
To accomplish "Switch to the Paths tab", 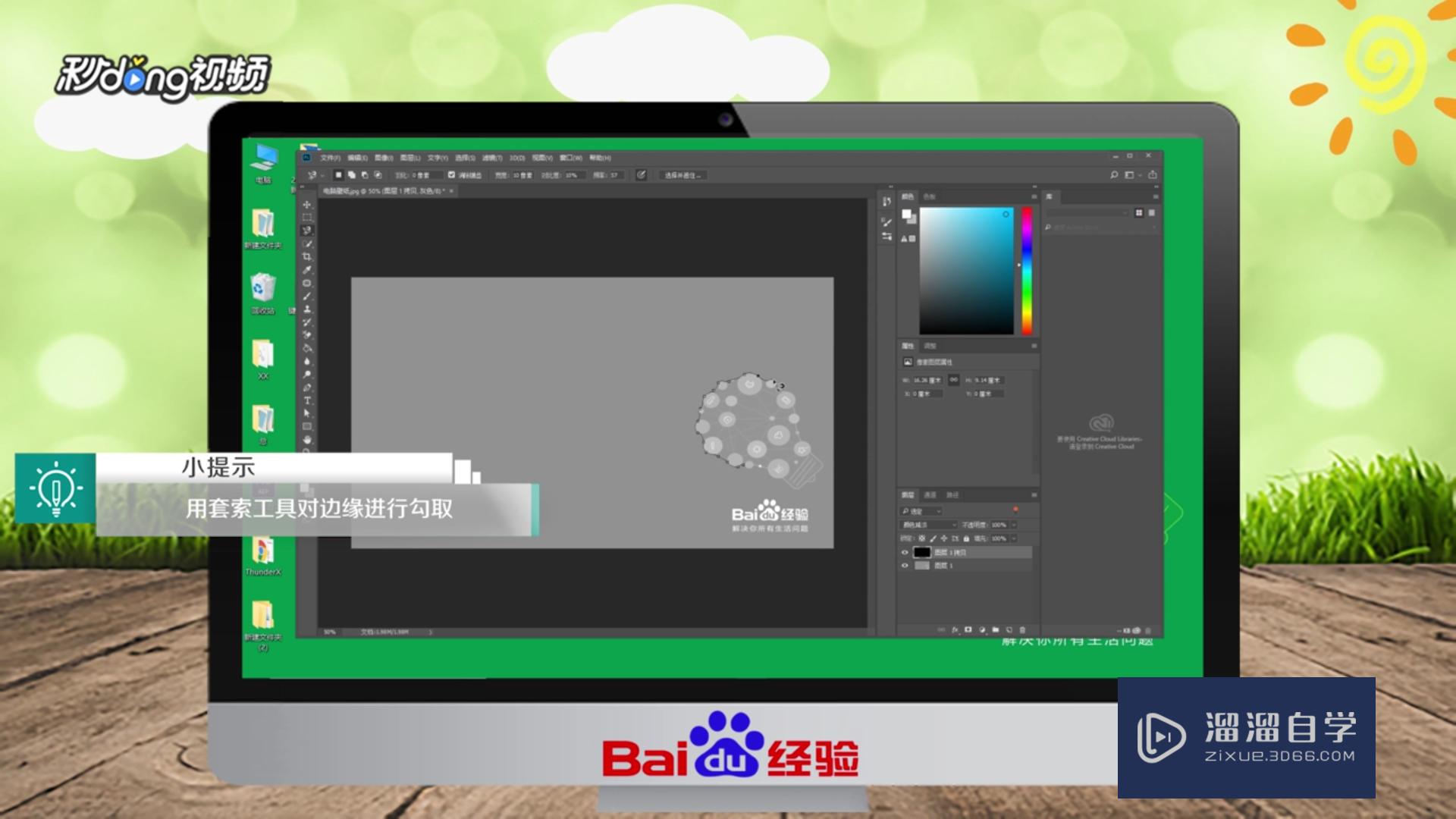I will [x=952, y=495].
